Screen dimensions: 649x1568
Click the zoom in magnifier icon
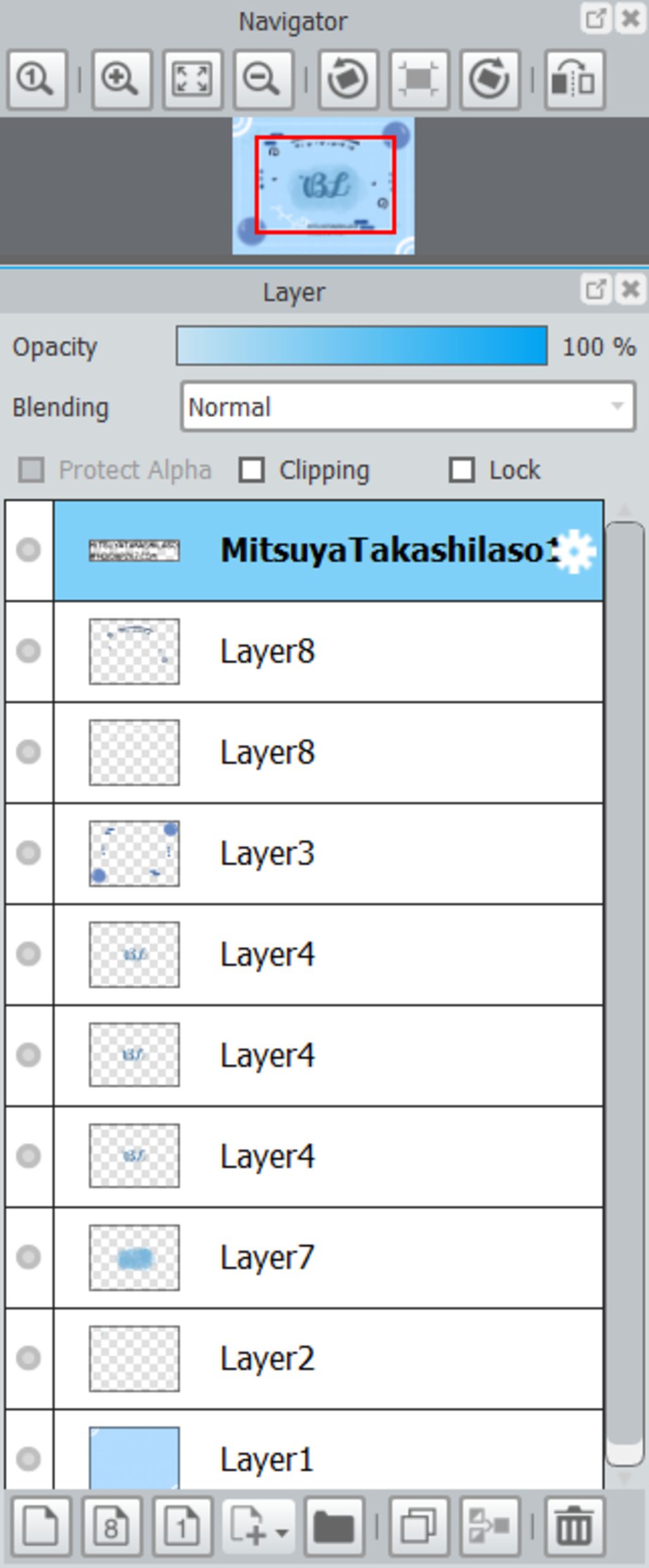121,80
